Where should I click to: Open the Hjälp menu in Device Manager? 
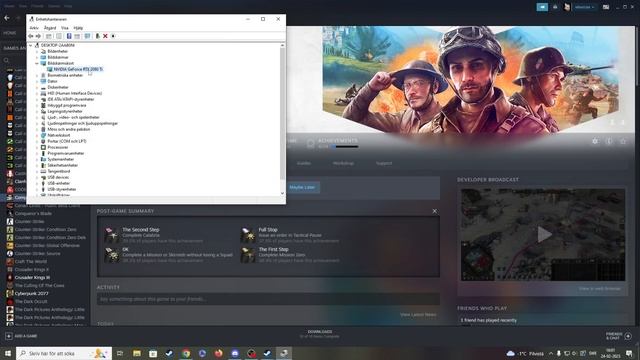point(78,28)
